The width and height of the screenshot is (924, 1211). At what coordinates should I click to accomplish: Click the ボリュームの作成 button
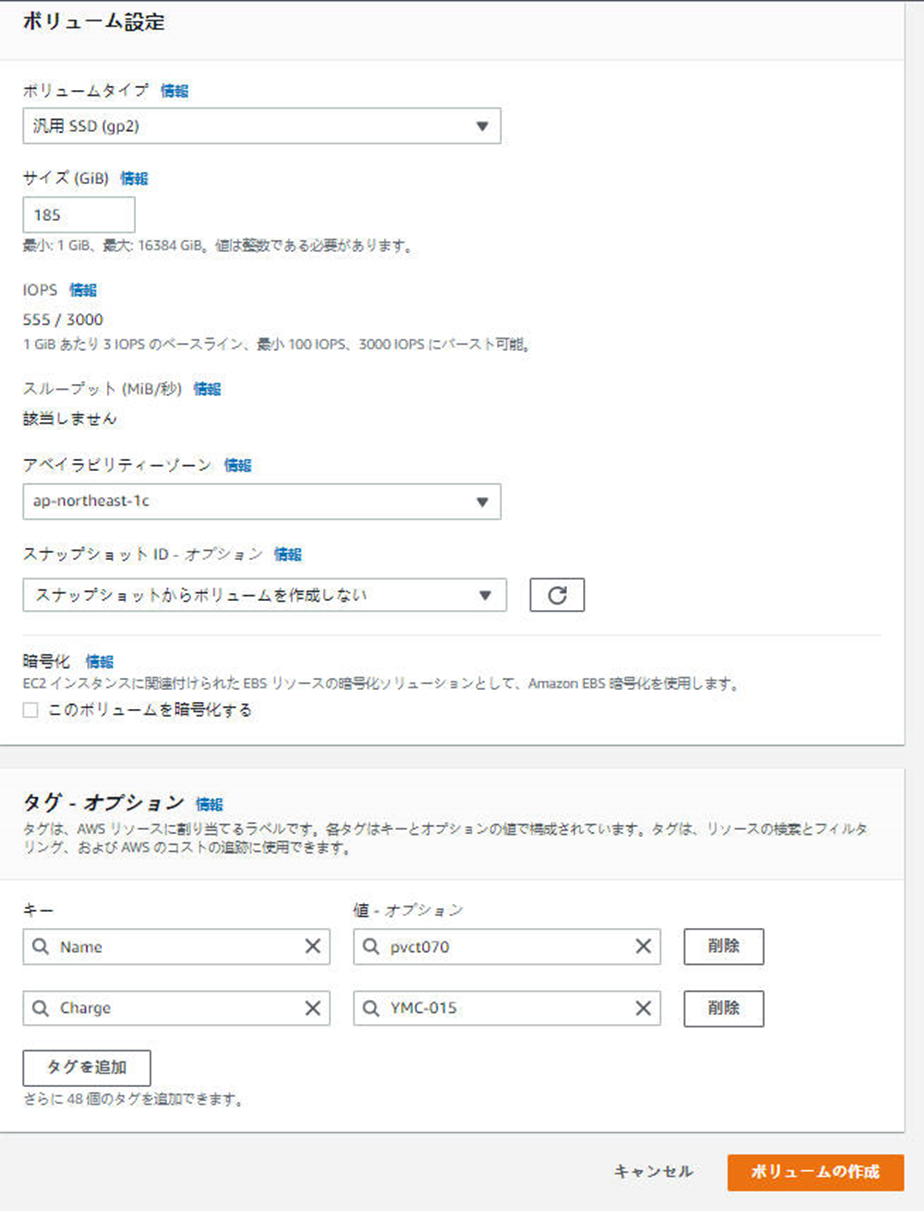click(x=815, y=1172)
